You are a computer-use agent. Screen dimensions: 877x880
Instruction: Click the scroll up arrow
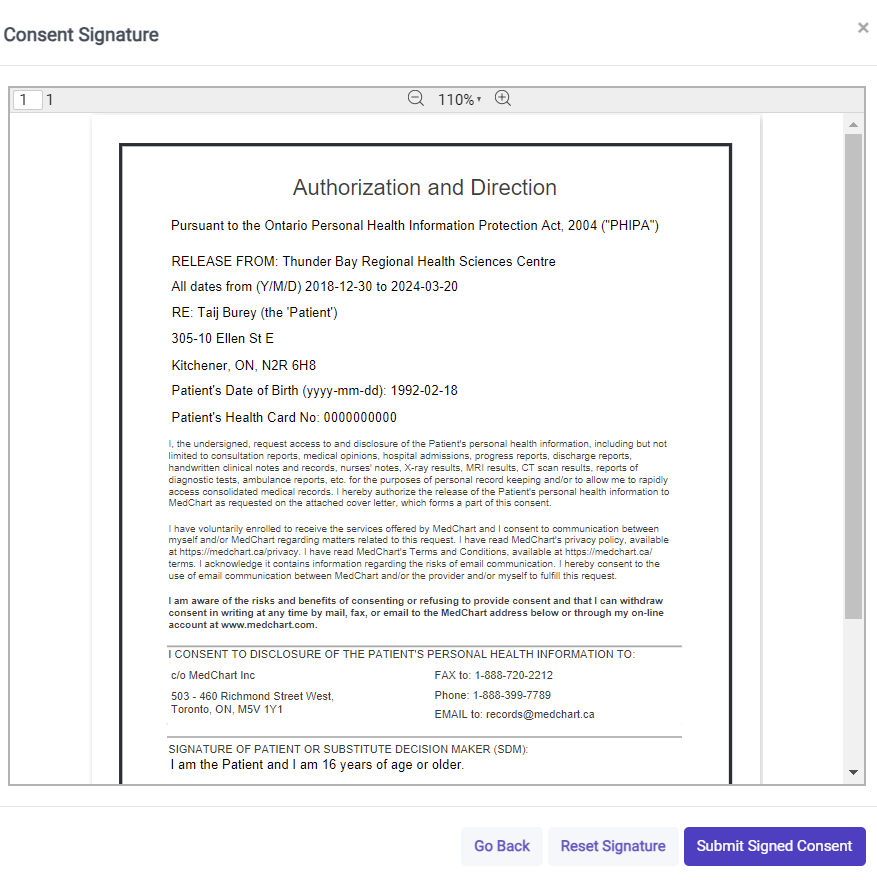tap(853, 125)
